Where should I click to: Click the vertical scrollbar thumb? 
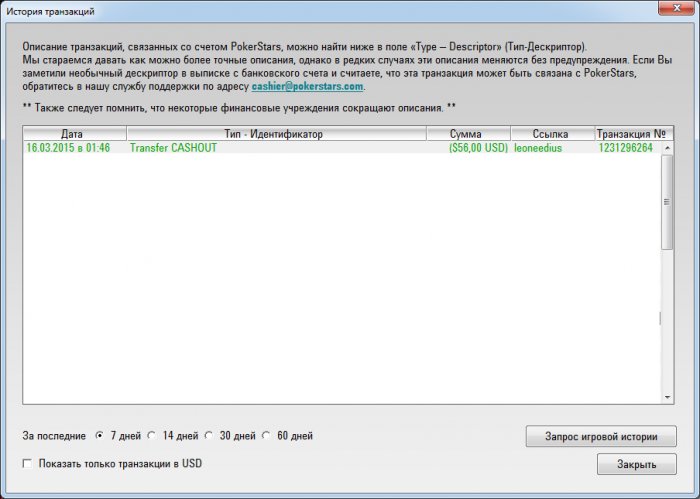pos(667,202)
